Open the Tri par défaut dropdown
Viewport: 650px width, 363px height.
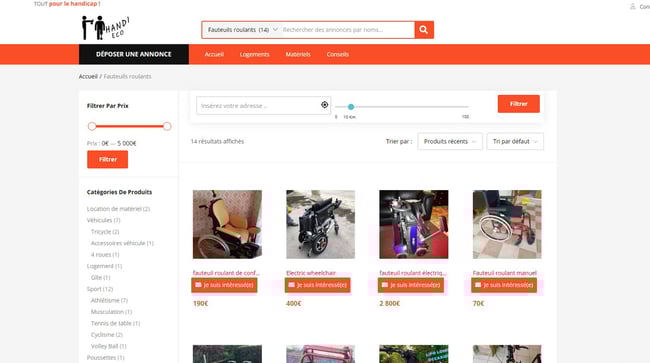515,141
